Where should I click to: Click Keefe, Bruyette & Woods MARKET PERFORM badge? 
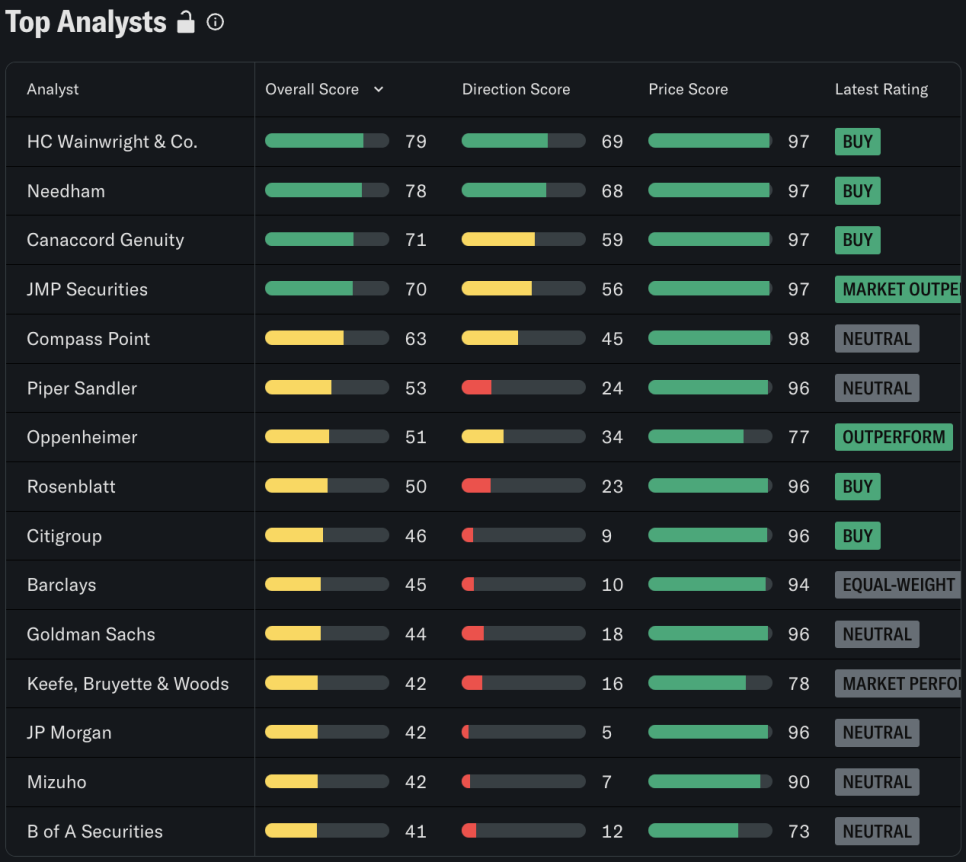898,684
